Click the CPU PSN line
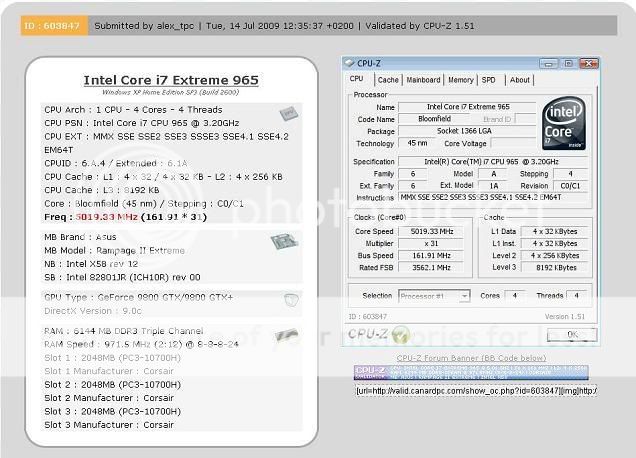Screen dimensions: 636x458 tap(142, 123)
